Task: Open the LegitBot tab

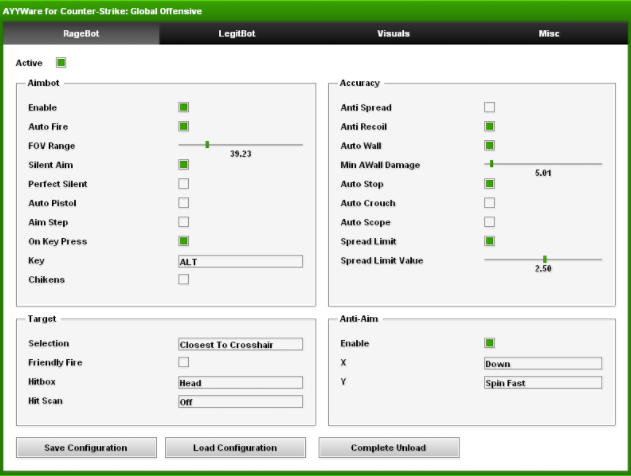Action: (x=237, y=33)
